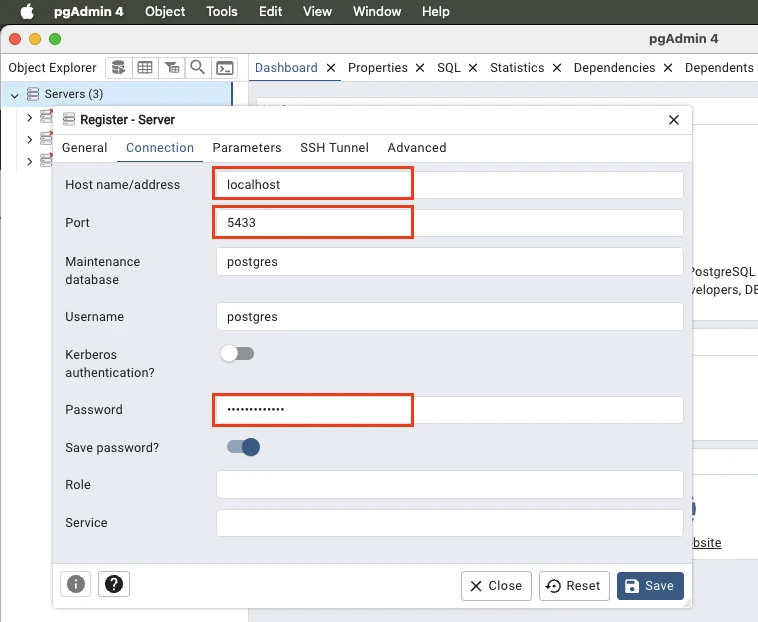This screenshot has height=622, width=758.
Task: Click the Close button in dialog footer
Action: click(x=496, y=586)
